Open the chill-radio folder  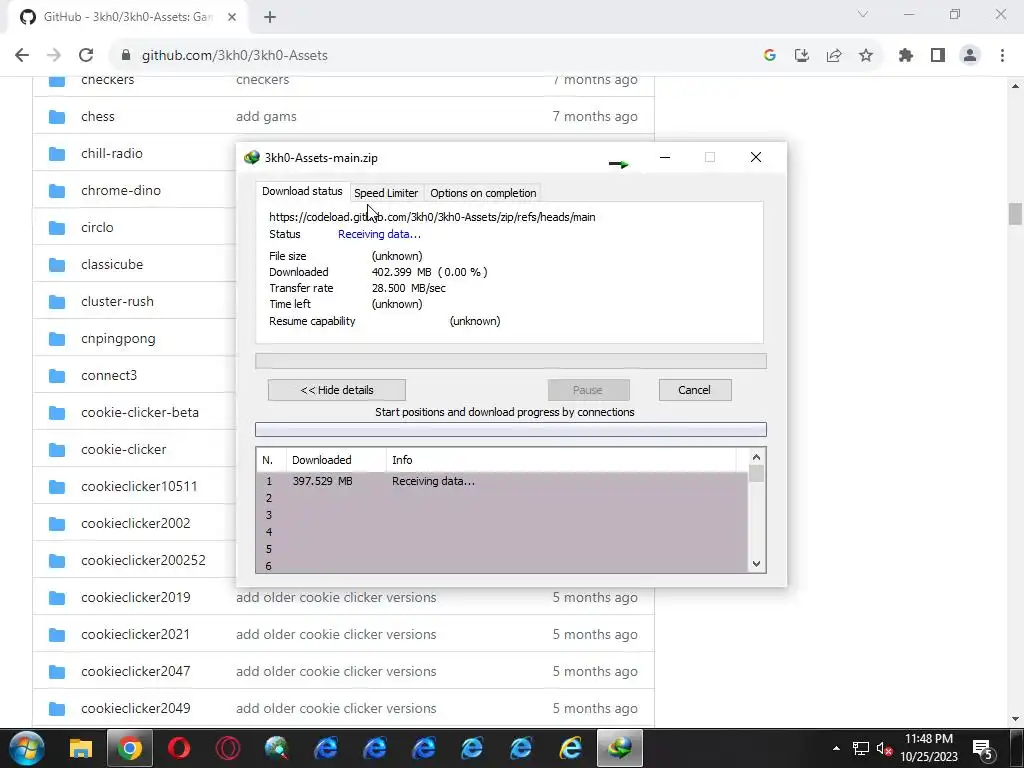[112, 153]
